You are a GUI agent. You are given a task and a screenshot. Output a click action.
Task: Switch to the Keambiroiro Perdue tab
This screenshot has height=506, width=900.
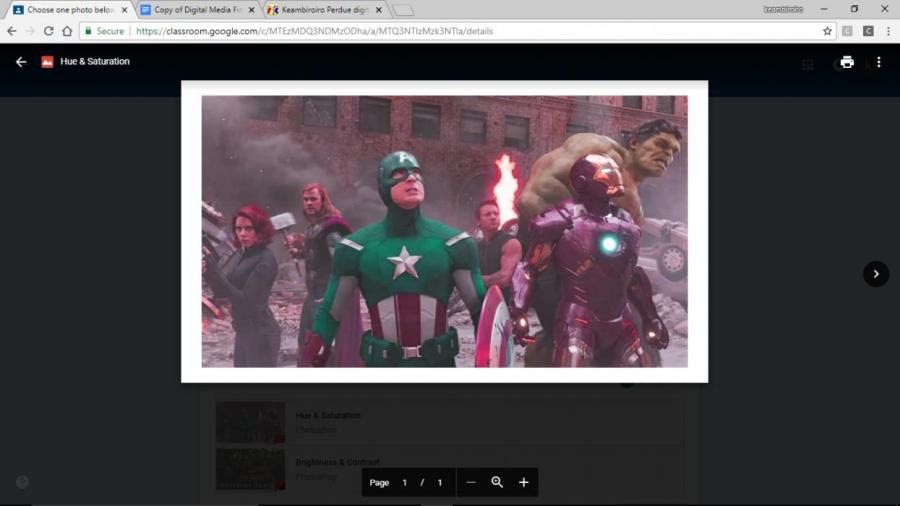320,10
